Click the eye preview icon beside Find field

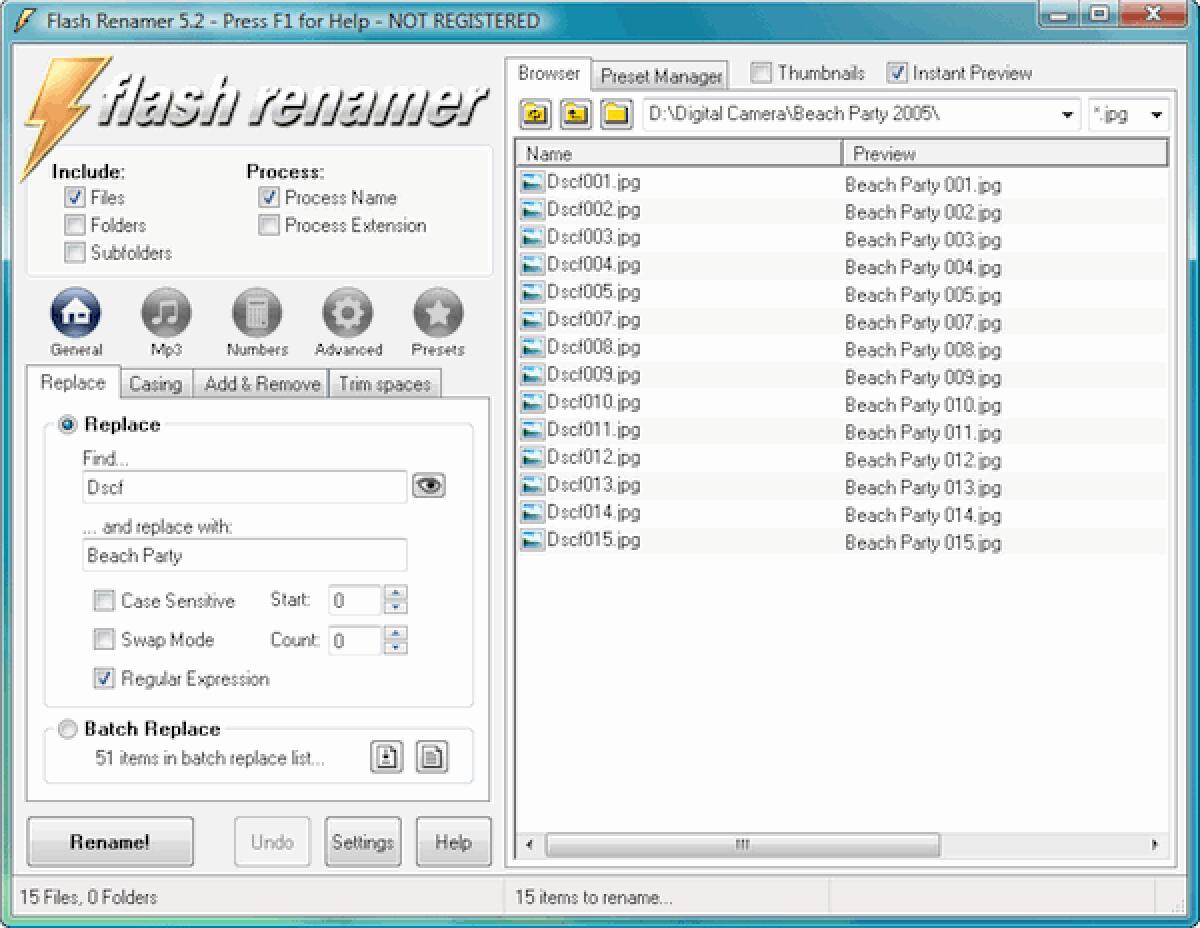tap(429, 485)
